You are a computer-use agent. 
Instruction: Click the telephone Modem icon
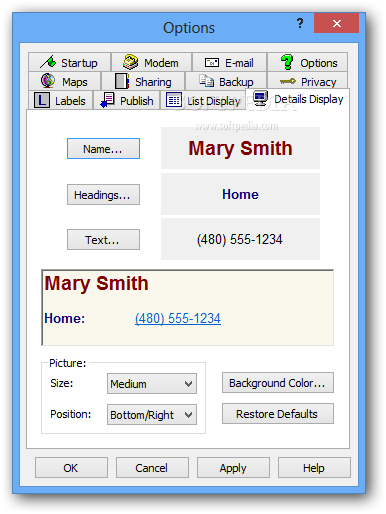[x=130, y=62]
